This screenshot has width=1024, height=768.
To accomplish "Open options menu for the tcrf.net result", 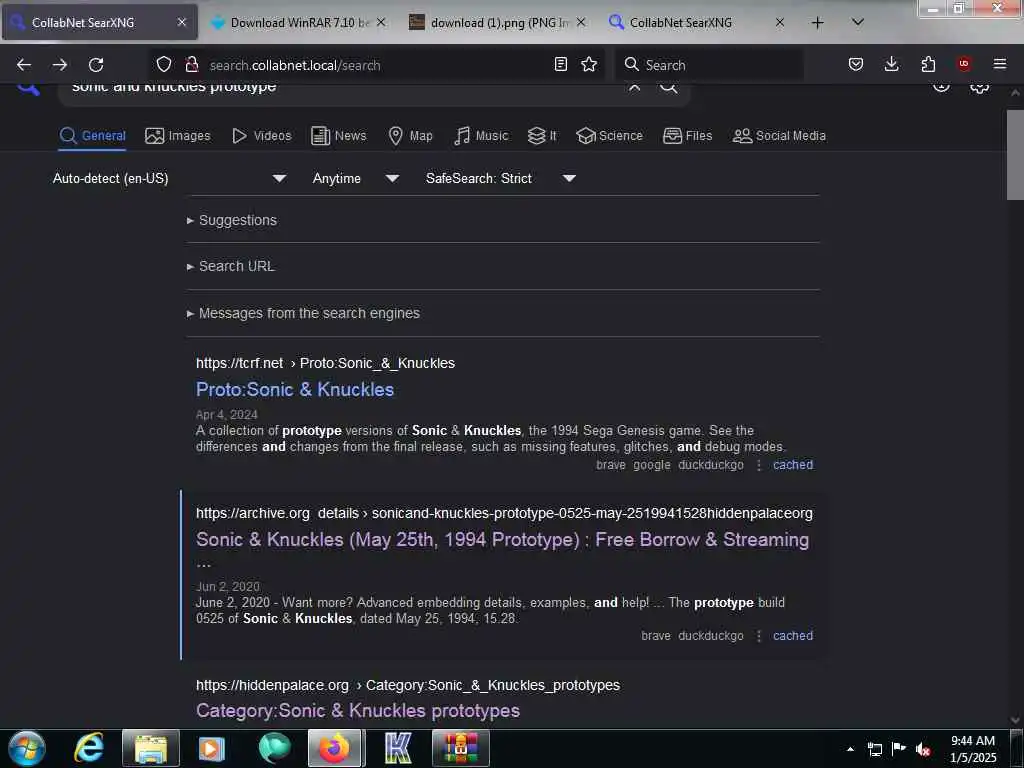I will pos(759,465).
